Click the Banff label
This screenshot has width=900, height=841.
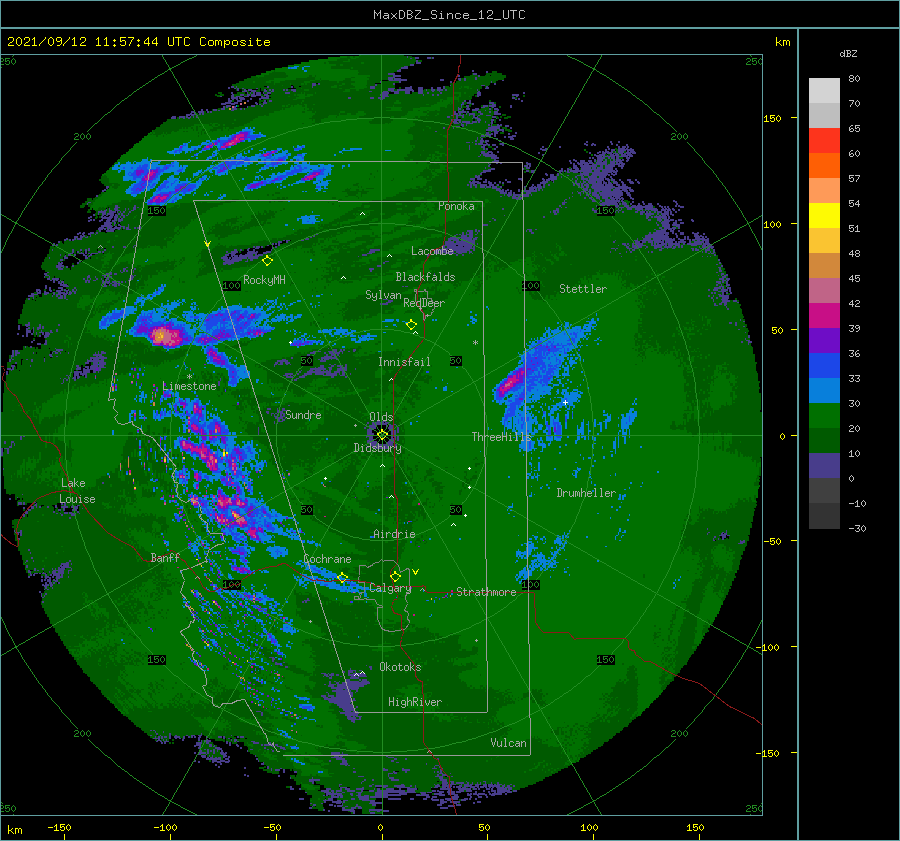coord(165,557)
